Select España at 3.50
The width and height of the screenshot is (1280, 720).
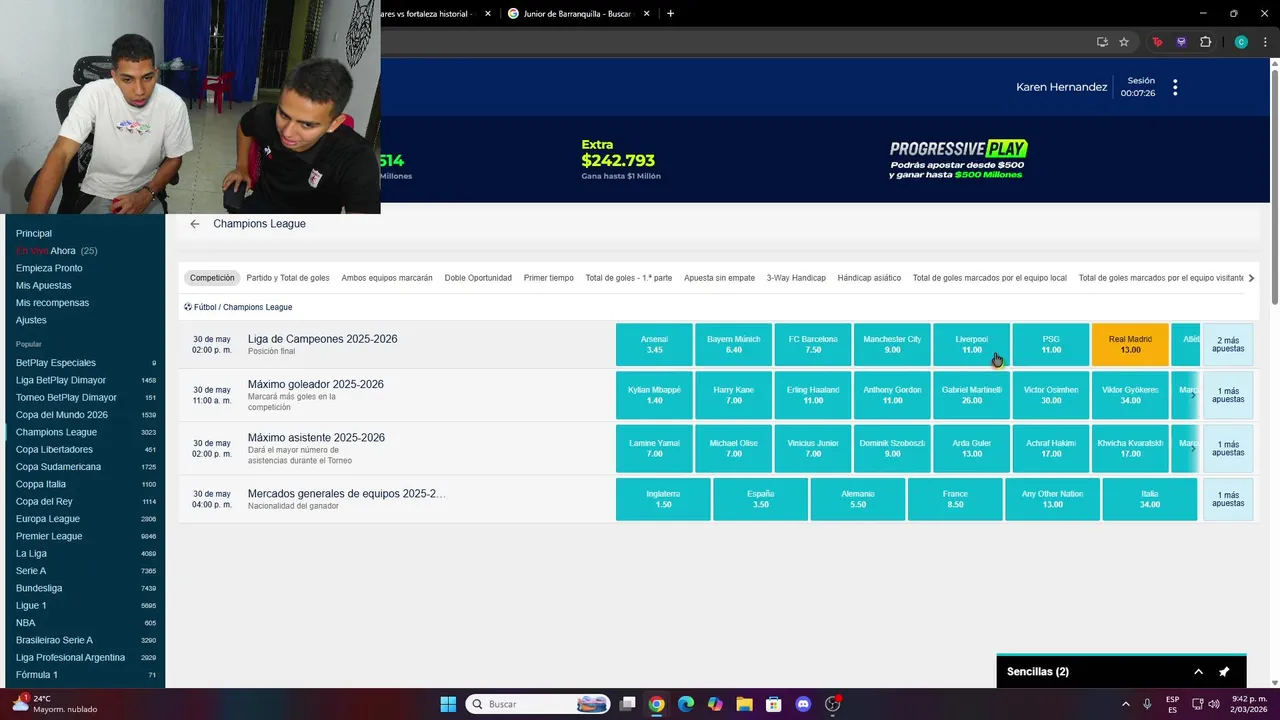tap(760, 499)
